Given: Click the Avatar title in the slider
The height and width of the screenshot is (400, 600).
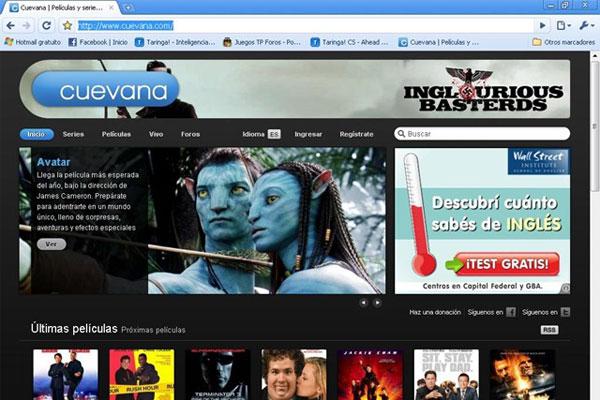Looking at the screenshot, I should [54, 162].
